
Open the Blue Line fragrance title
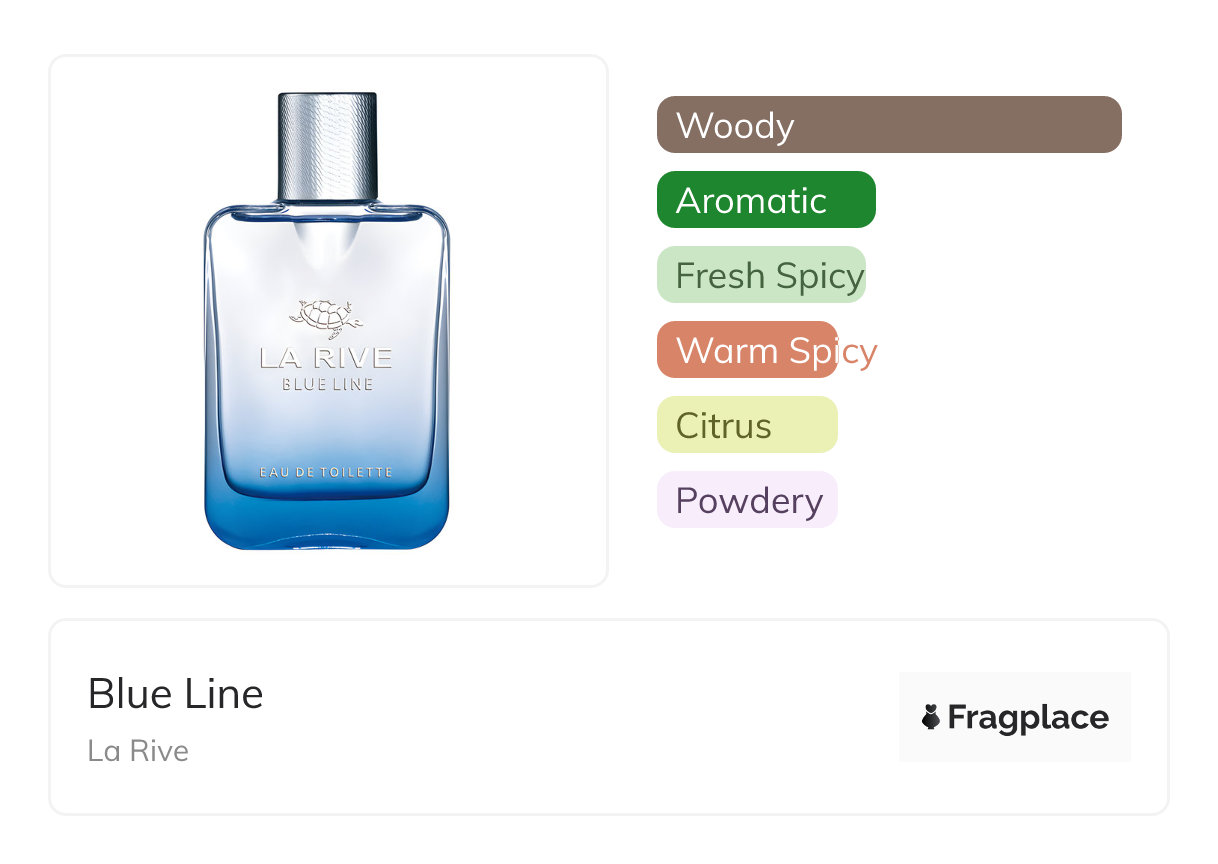[x=176, y=694]
